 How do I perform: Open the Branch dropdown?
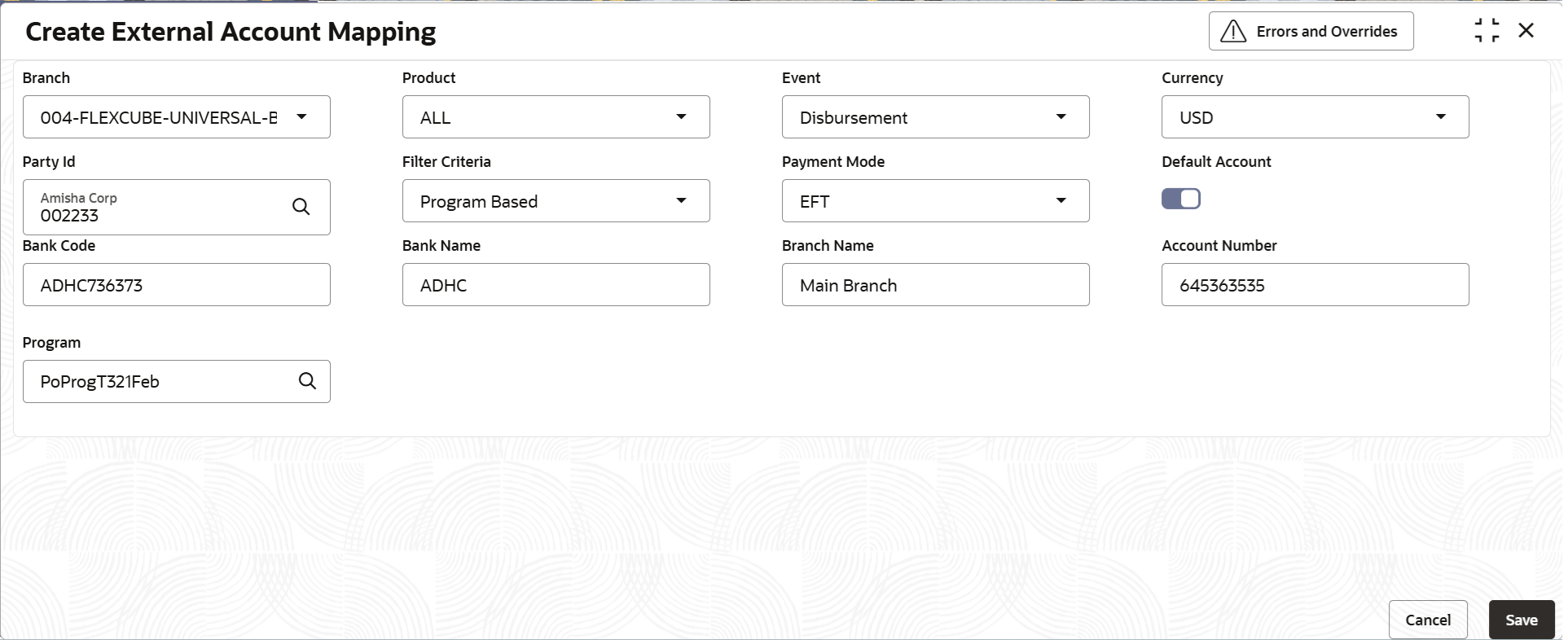(177, 117)
